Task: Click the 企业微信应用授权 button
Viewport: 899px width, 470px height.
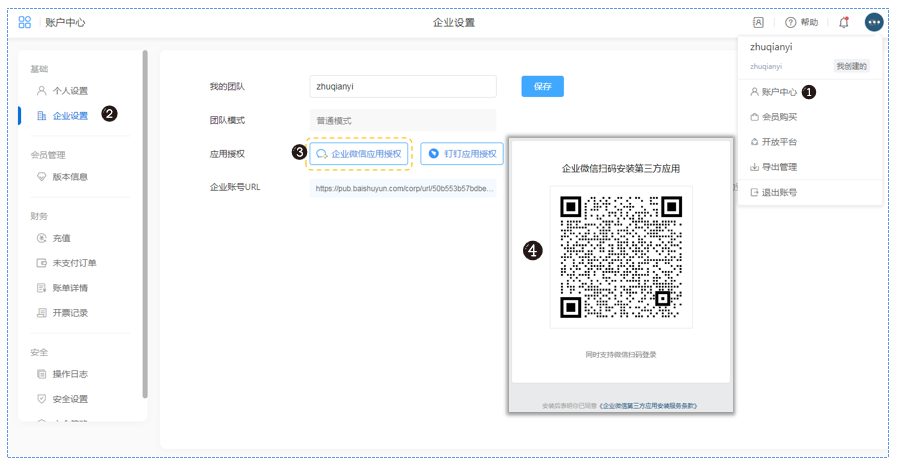Action: [359, 154]
